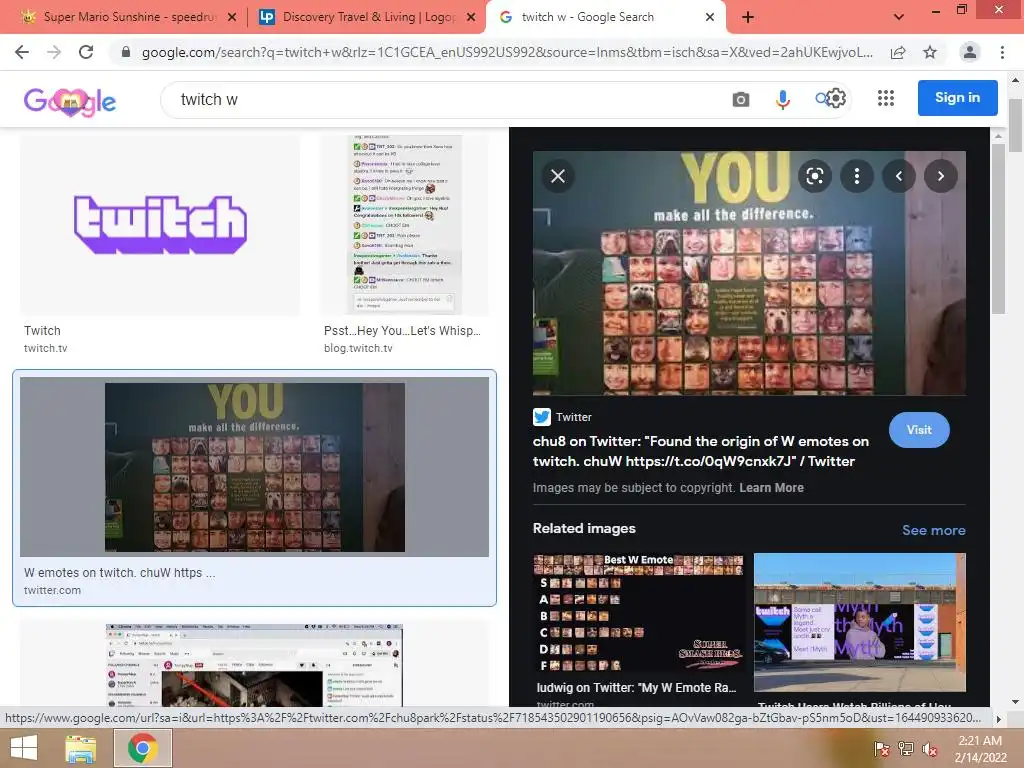Close the Discovery Travel & Living tab
Image resolution: width=1024 pixels, height=768 pixels.
click(471, 17)
